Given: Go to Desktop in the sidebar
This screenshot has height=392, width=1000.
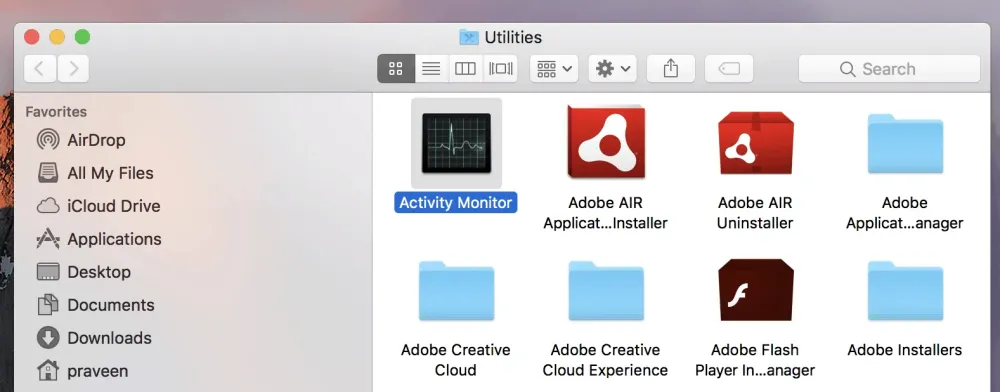Looking at the screenshot, I should click(84, 272).
